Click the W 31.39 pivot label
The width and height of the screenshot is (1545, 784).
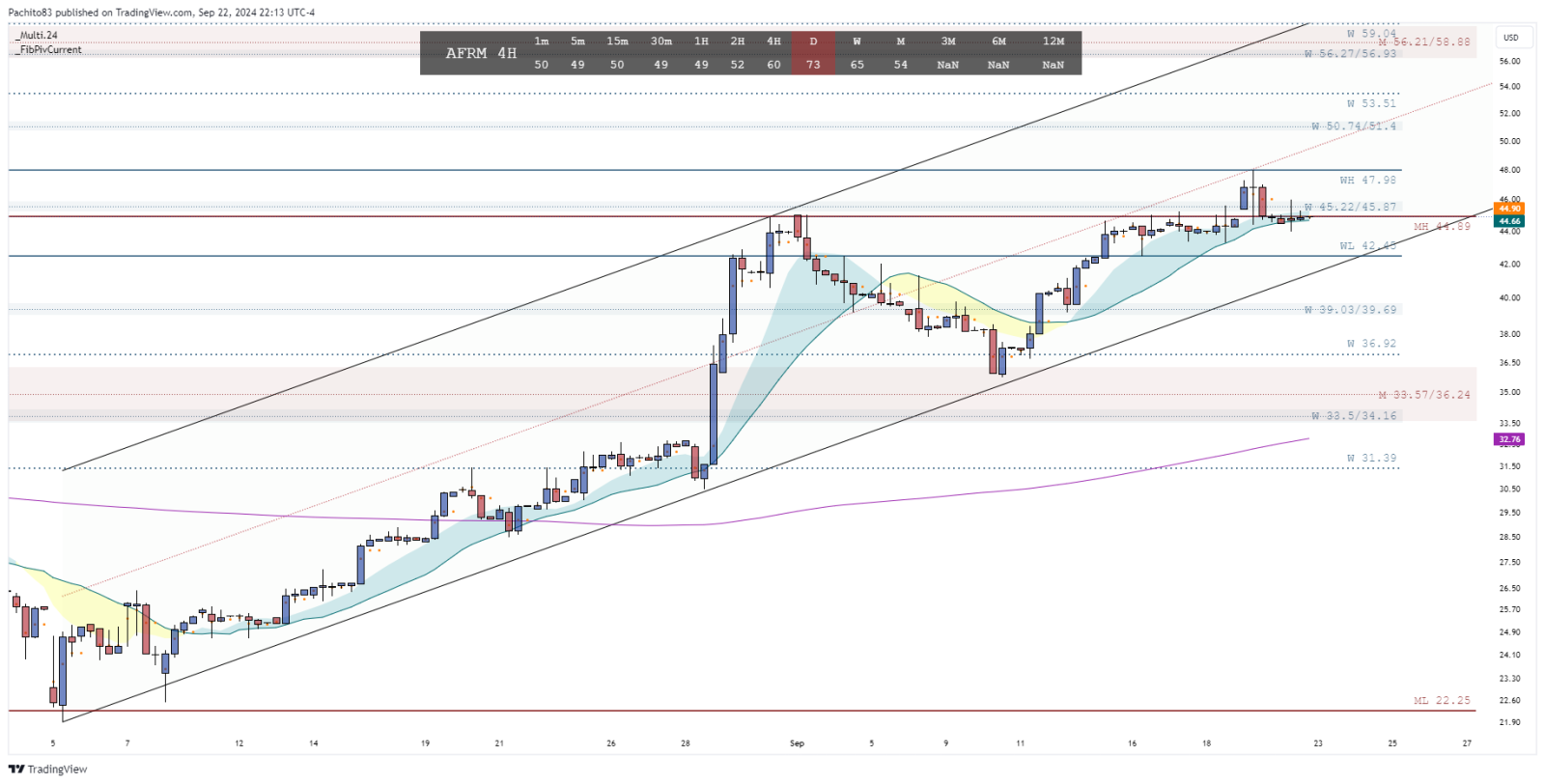click(x=1372, y=459)
